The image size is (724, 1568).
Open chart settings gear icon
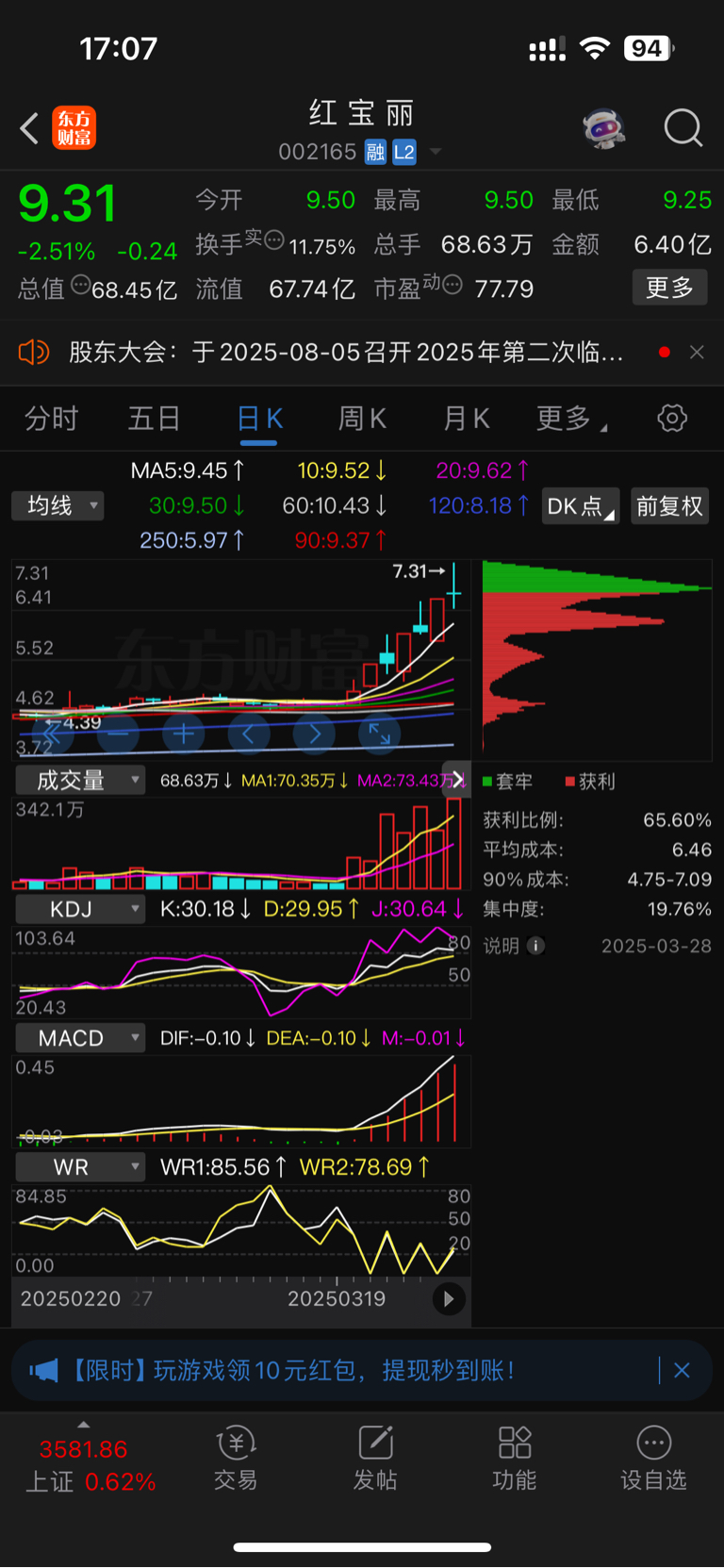tap(672, 418)
